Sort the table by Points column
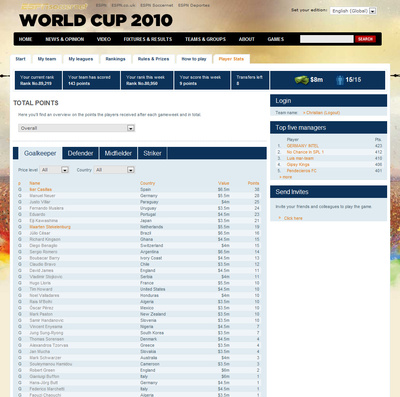400x397 pixels. 253,183
